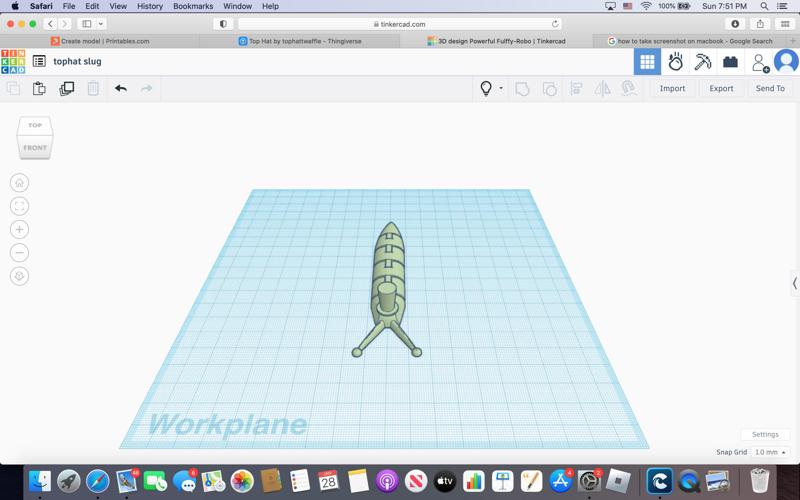The image size is (800, 500).
Task: Zoom out with minus button
Action: 19,253
